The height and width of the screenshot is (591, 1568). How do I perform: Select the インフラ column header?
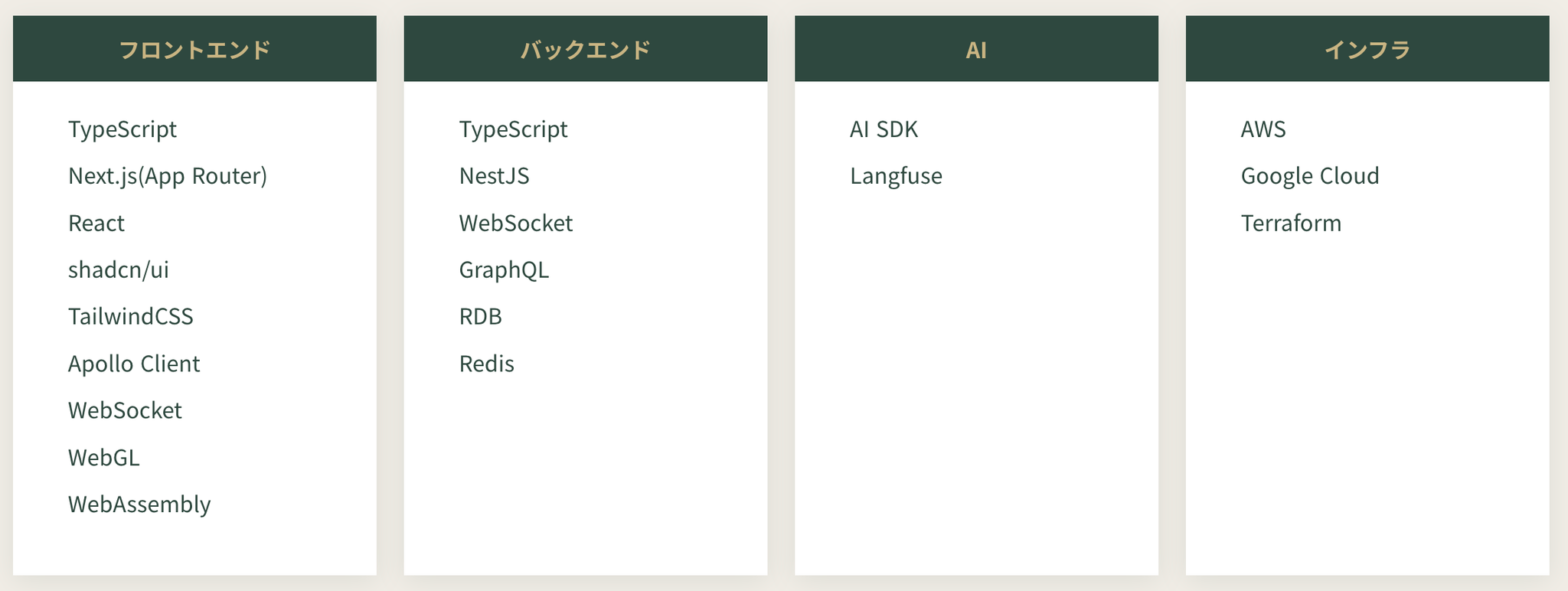click(x=1367, y=50)
